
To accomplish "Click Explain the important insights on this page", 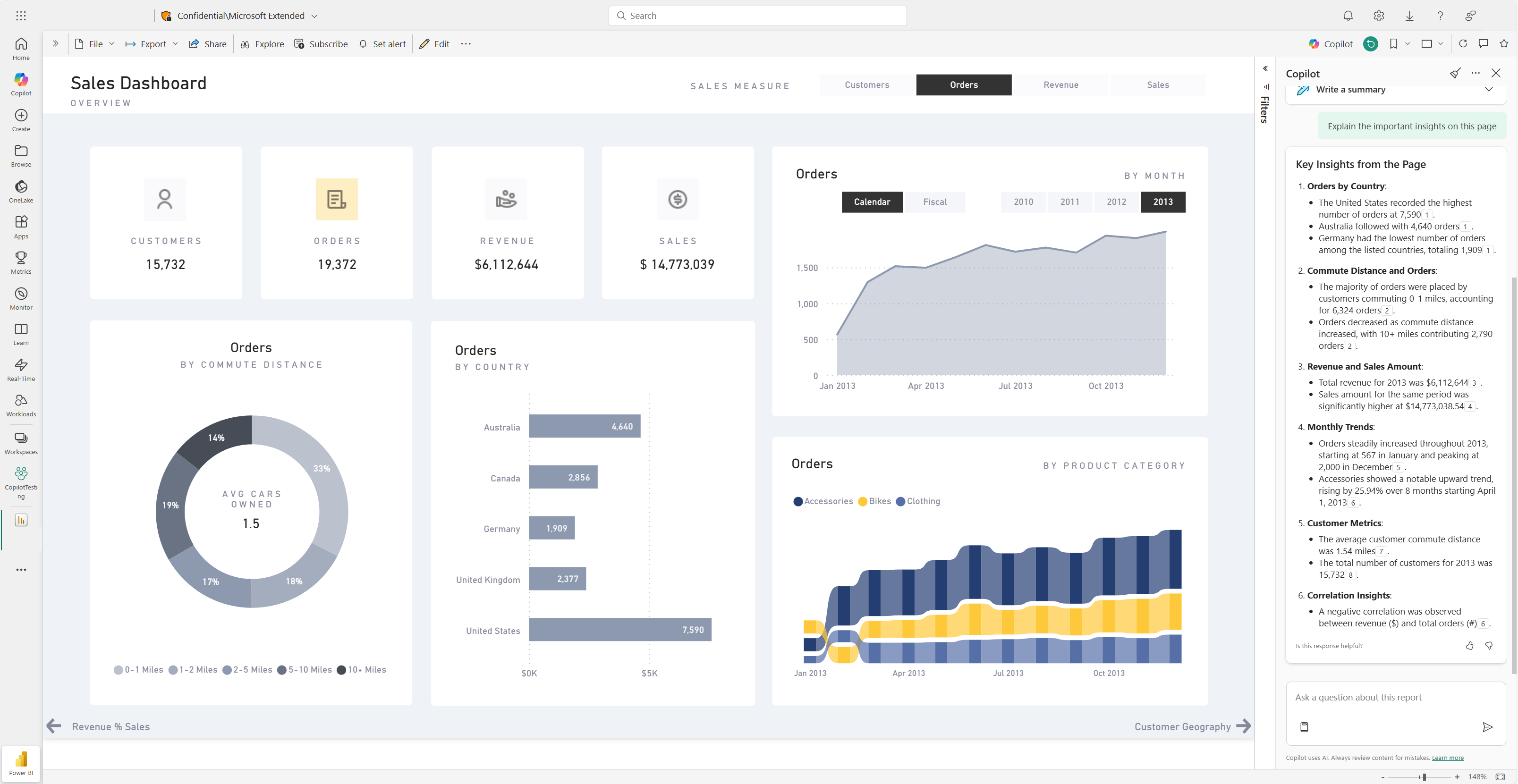I will tap(1412, 126).
